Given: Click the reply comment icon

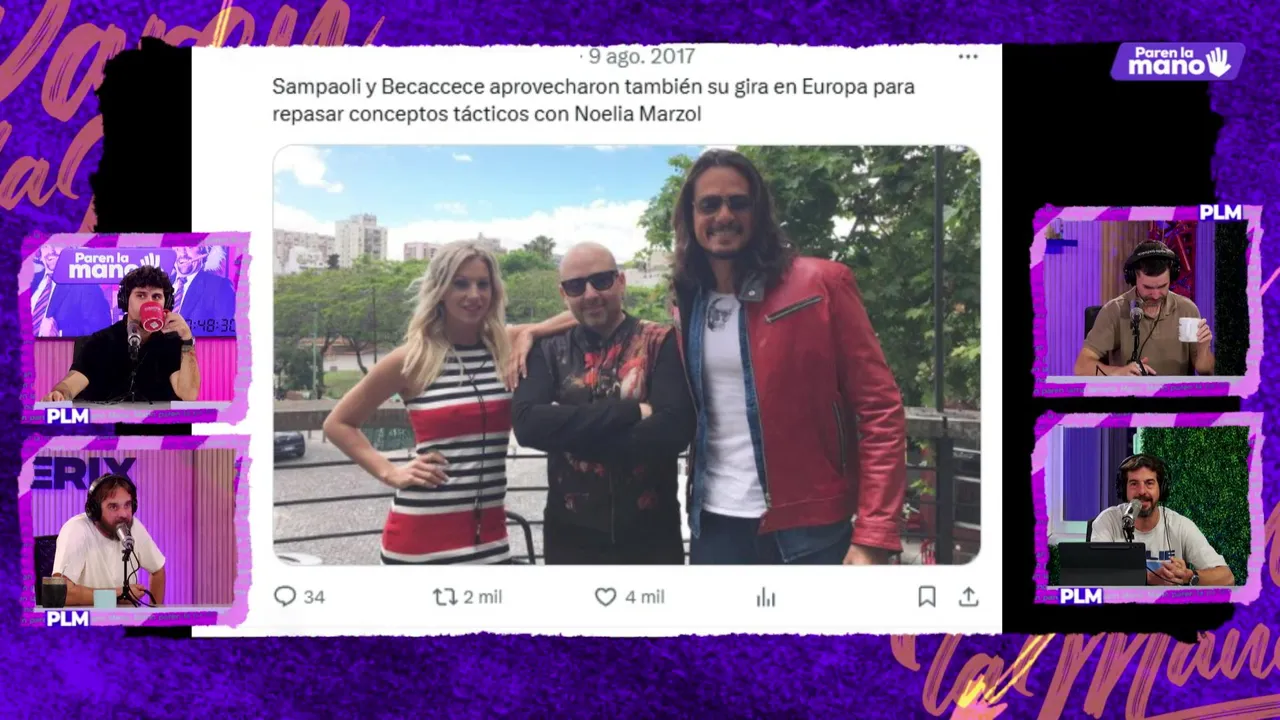Looking at the screenshot, I should (x=285, y=597).
